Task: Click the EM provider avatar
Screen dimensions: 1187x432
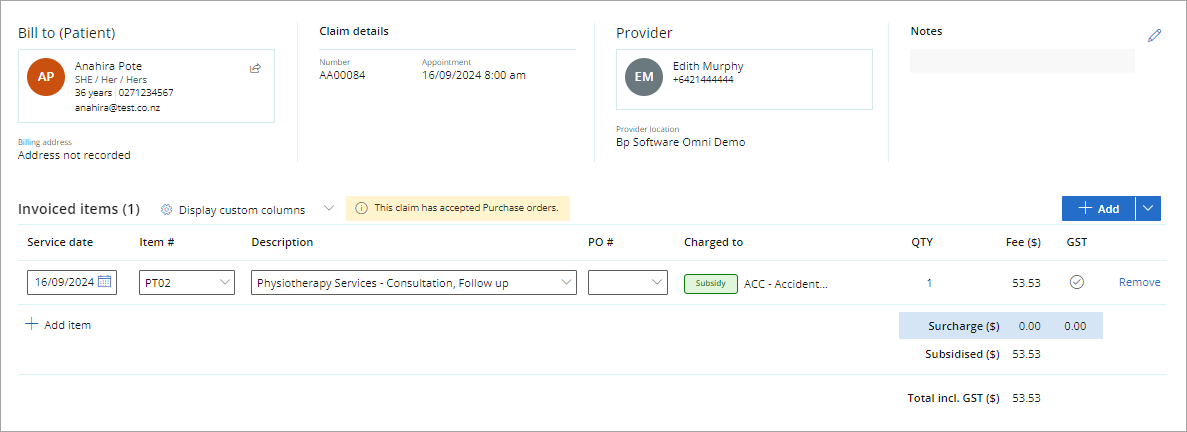Action: pos(644,76)
